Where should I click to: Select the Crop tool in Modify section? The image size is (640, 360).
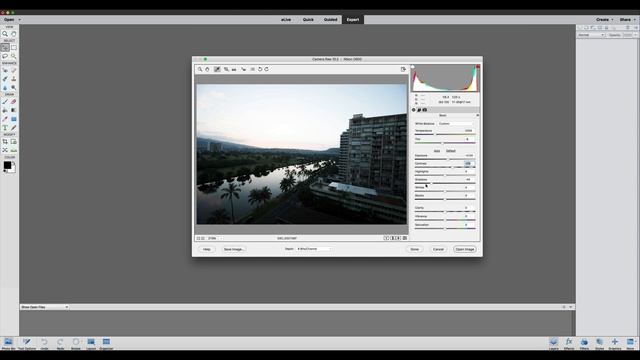click(5, 142)
